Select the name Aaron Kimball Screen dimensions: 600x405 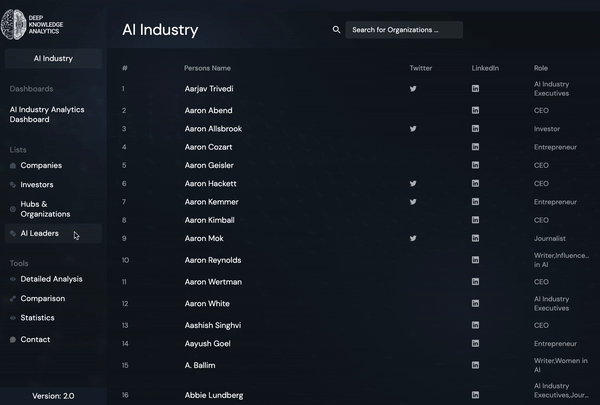210,220
